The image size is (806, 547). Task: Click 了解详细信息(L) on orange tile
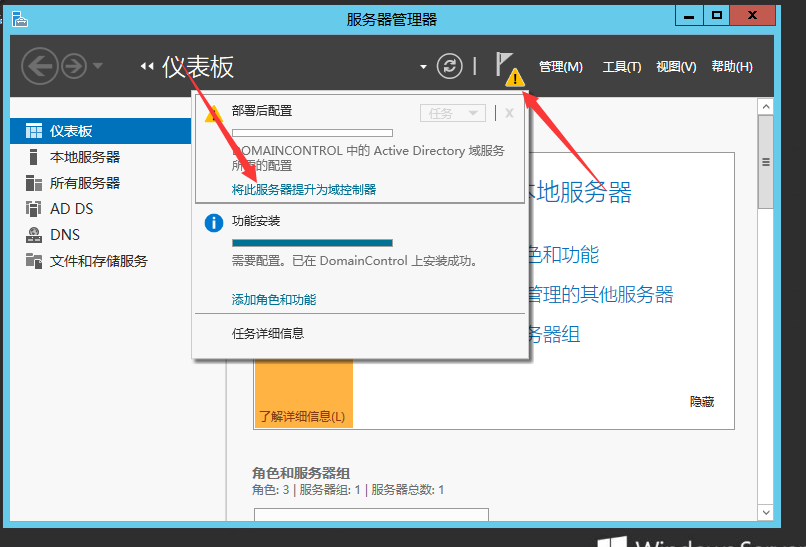[x=302, y=416]
